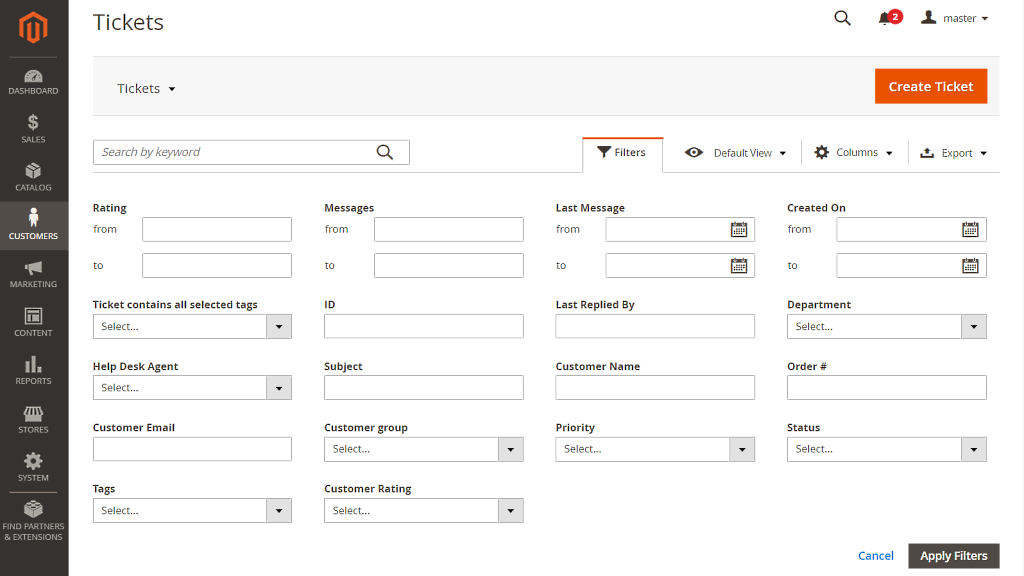1024x576 pixels.
Task: Toggle the Filters tab
Action: coord(622,153)
